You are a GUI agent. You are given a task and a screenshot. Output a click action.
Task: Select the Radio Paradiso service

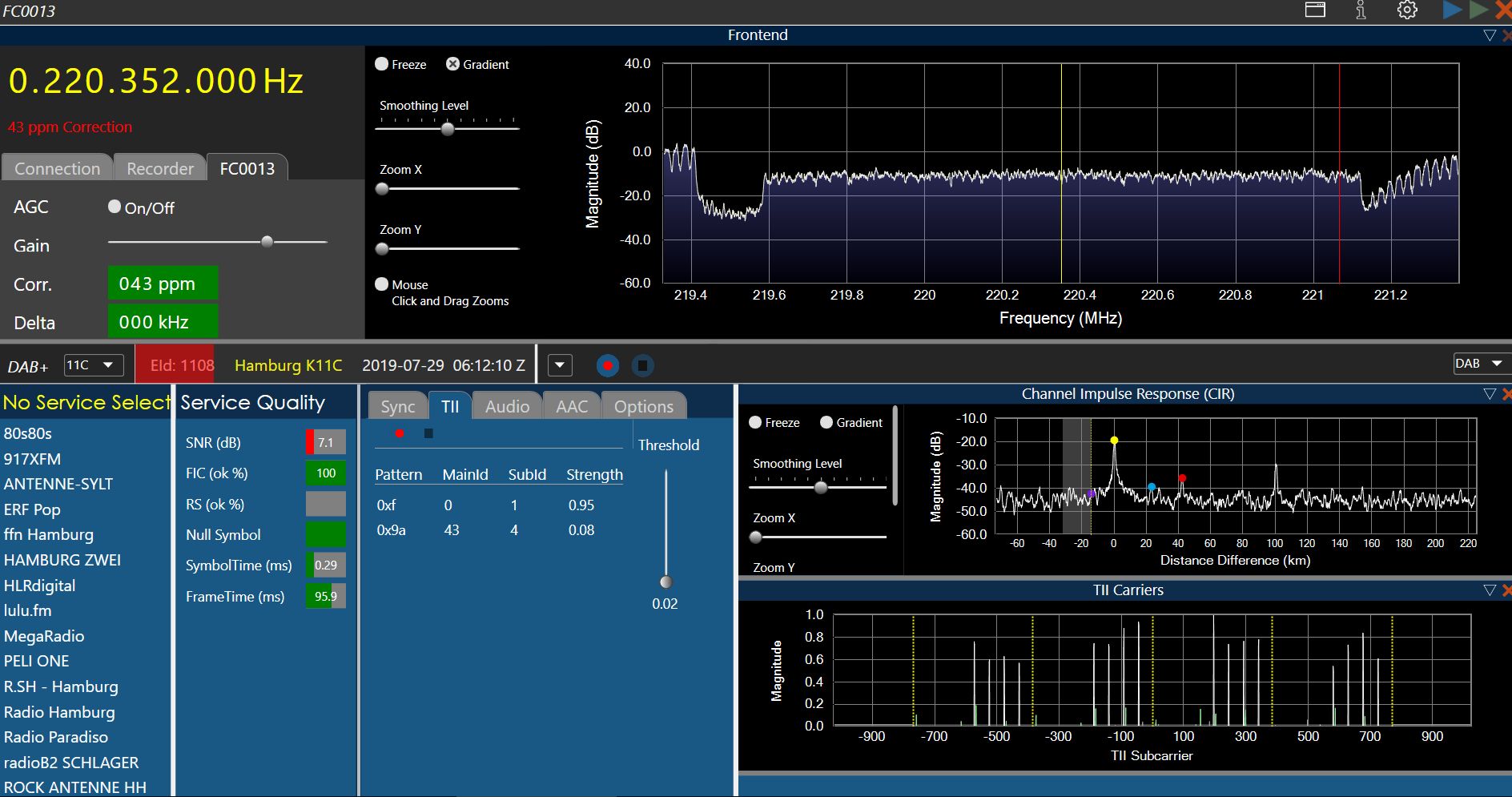point(56,737)
